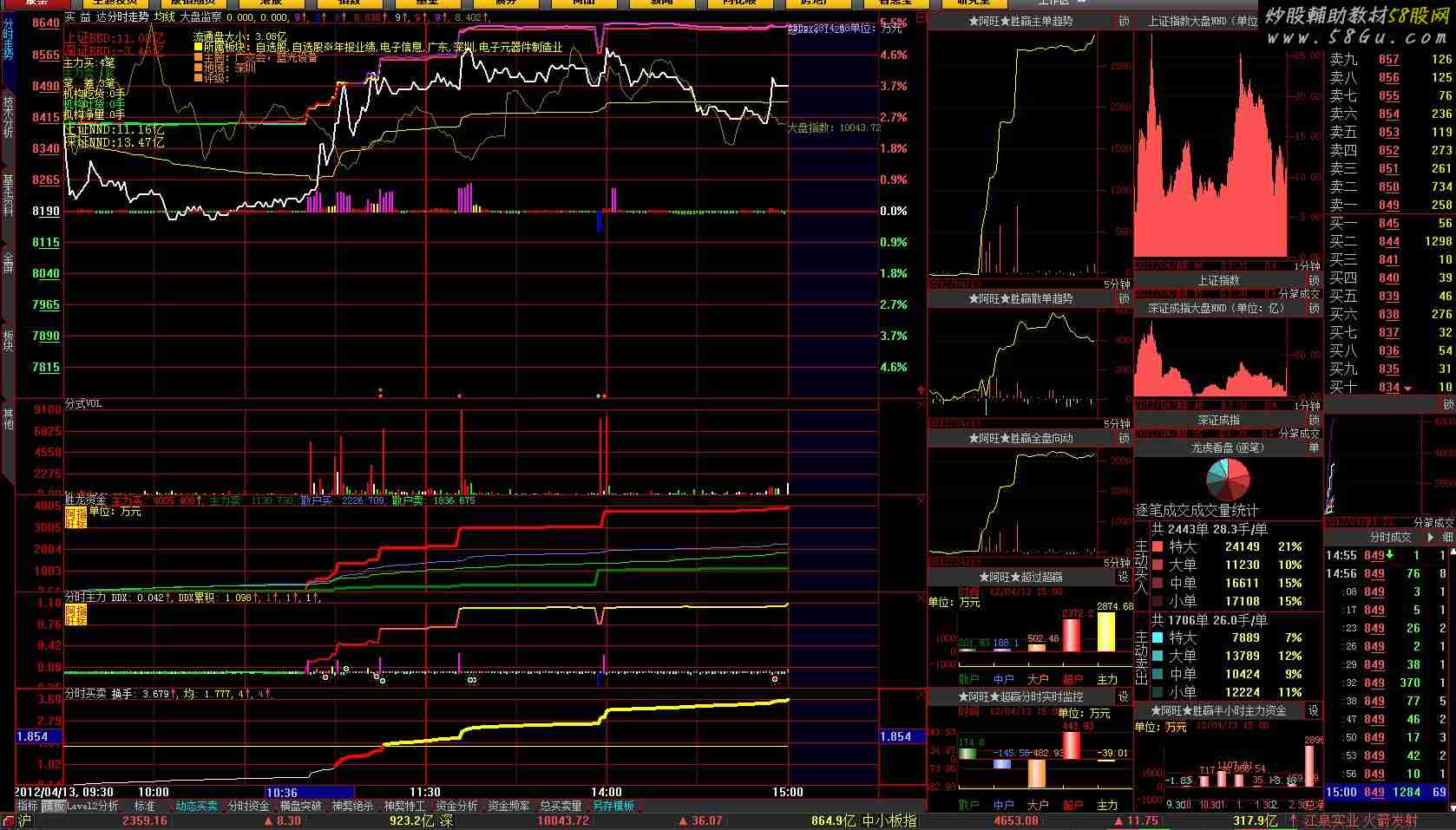
Task: Close the 分式VOL volume sub-panel
Action: 920,405
